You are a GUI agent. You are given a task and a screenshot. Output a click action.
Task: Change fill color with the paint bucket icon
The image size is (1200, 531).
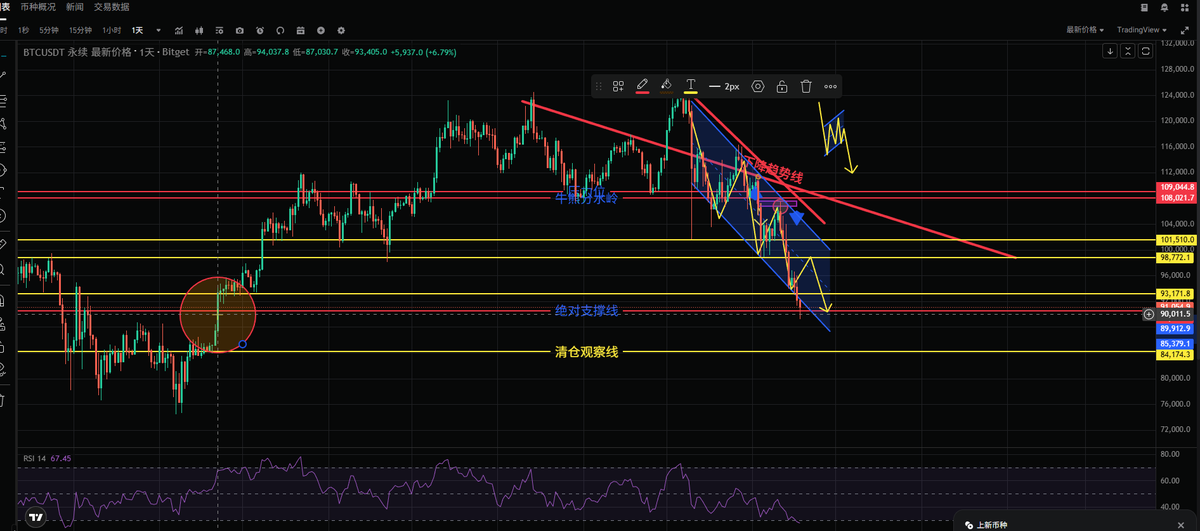(666, 87)
